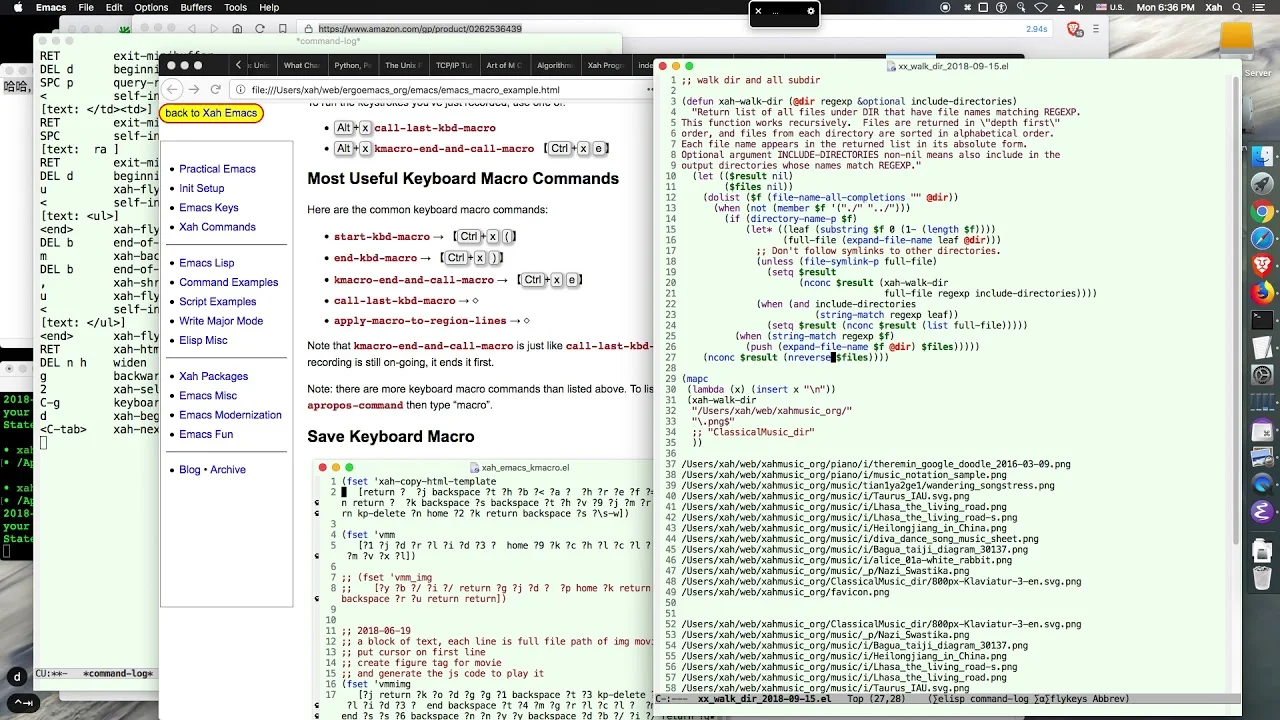
Task: Open the Buffers menu in Emacs
Action: [x=196, y=7]
